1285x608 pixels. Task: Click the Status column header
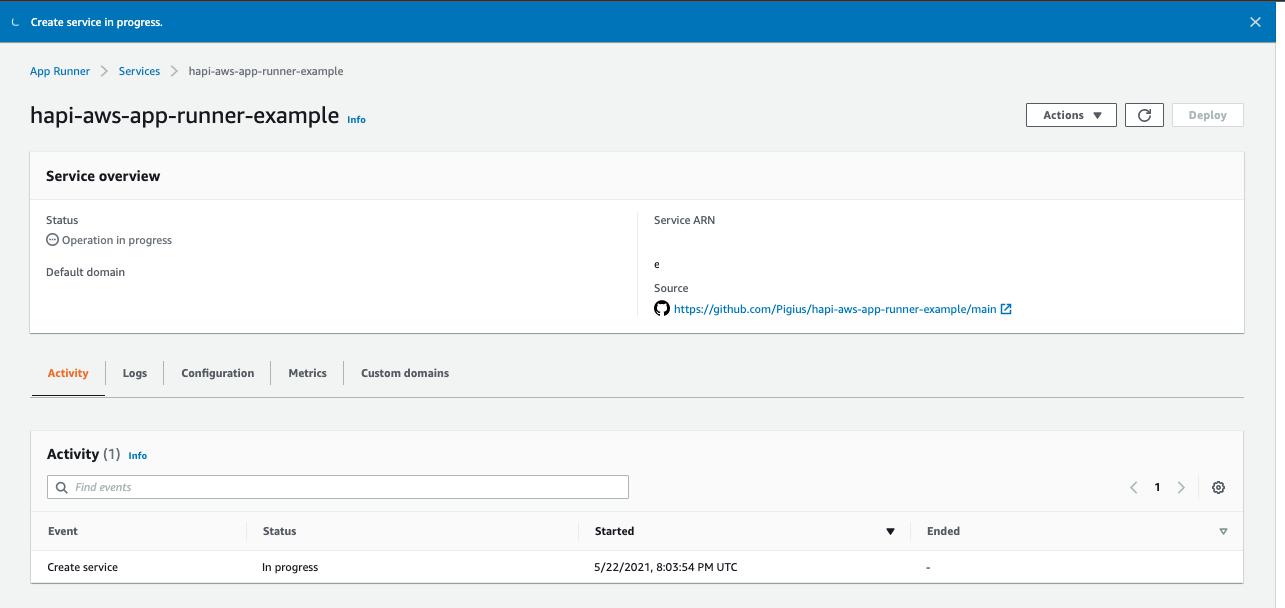pyautogui.click(x=280, y=531)
